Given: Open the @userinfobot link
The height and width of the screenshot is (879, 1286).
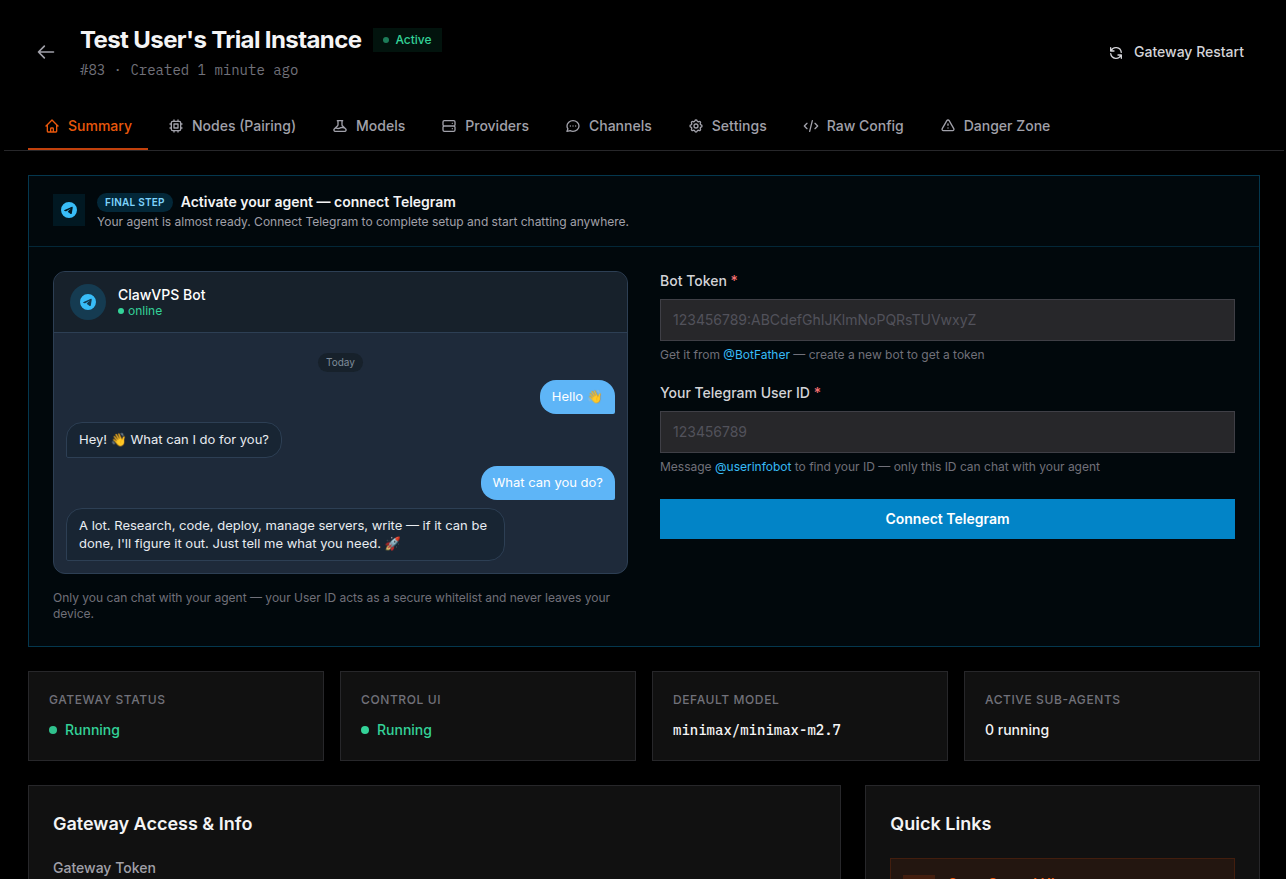Looking at the screenshot, I should [753, 467].
